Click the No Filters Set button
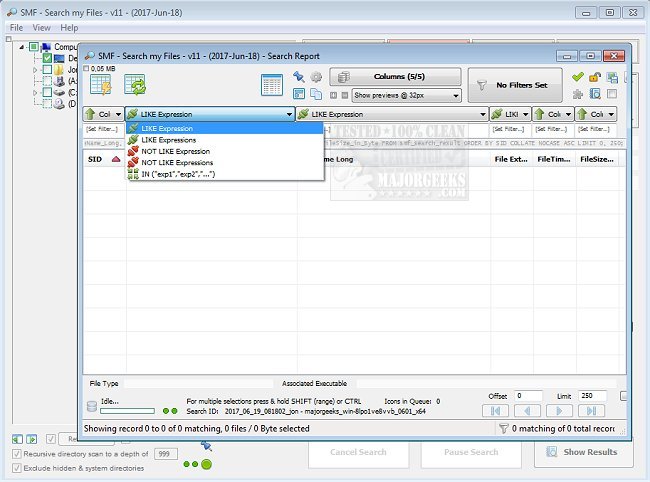Screen dimensions: 650x482 515,85
